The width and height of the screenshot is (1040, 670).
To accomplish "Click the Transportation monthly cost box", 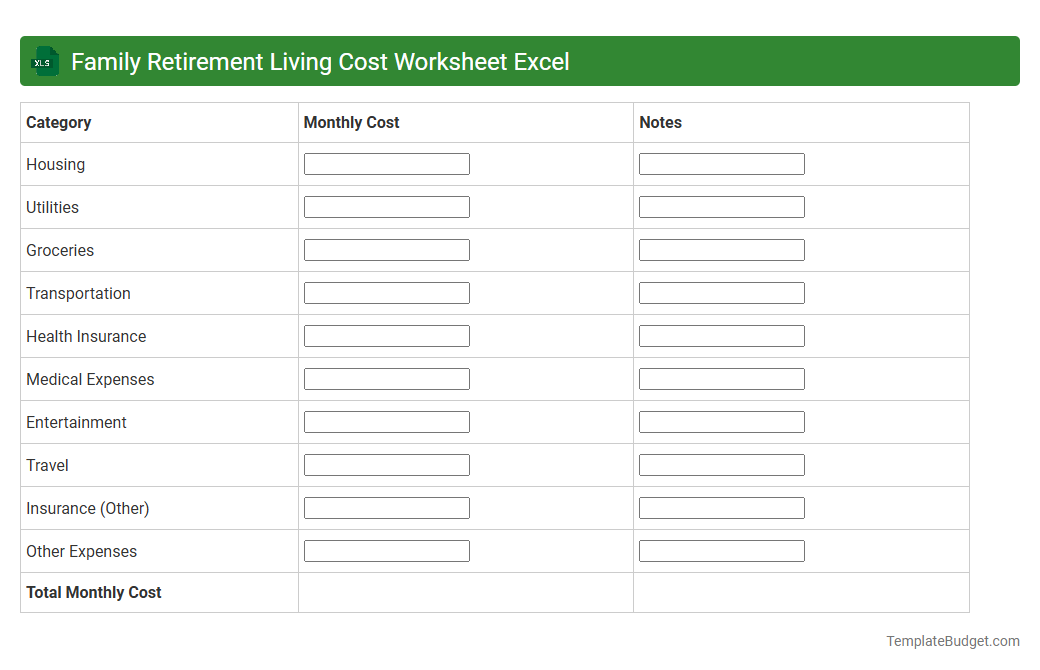I will coord(386,292).
